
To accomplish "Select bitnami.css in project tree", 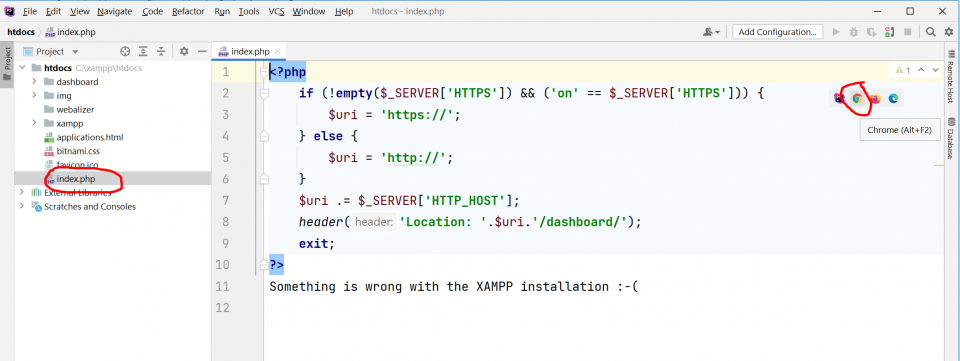I will coord(78,151).
